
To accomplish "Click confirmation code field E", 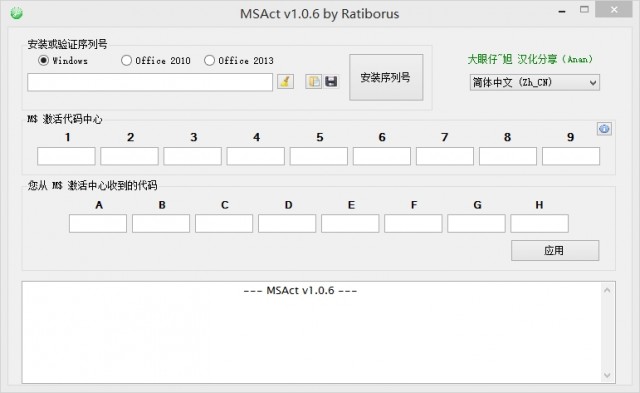I will 350,224.
